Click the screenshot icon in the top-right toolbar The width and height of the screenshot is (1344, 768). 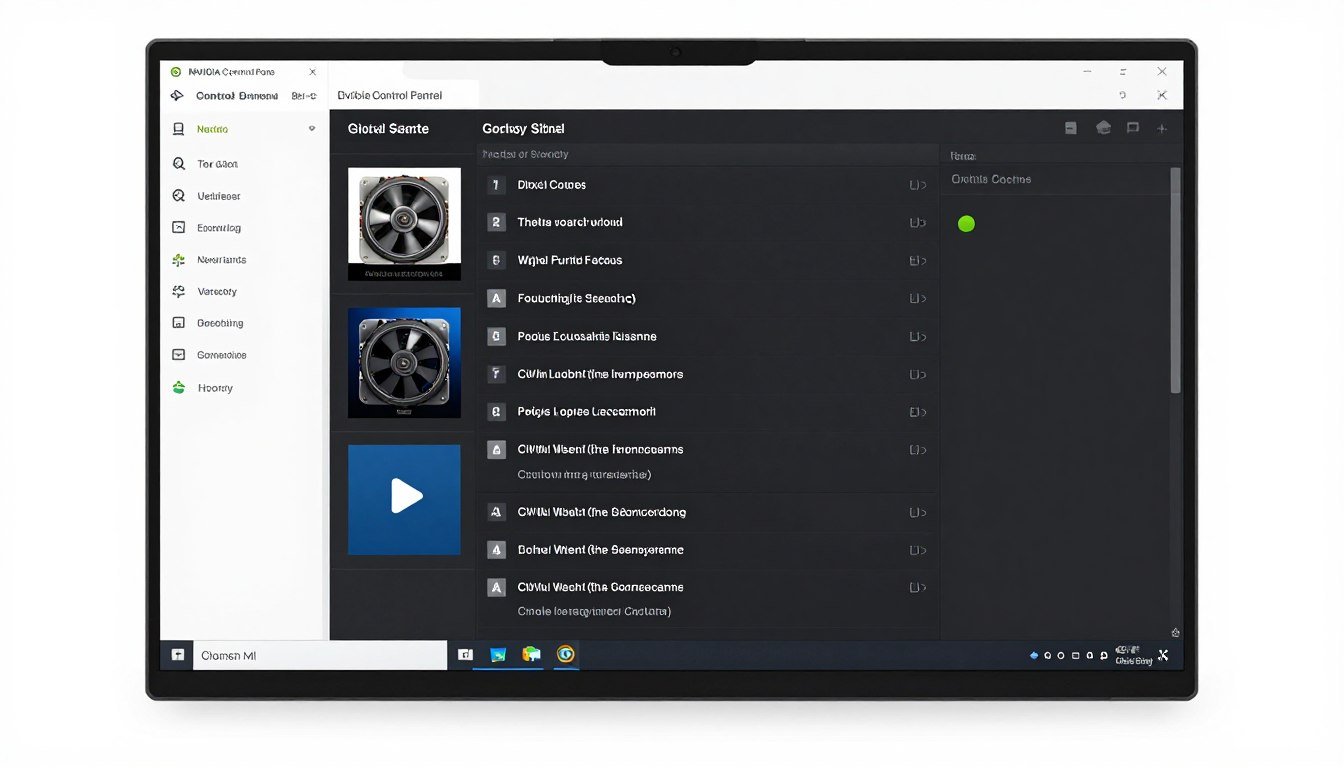(1071, 128)
